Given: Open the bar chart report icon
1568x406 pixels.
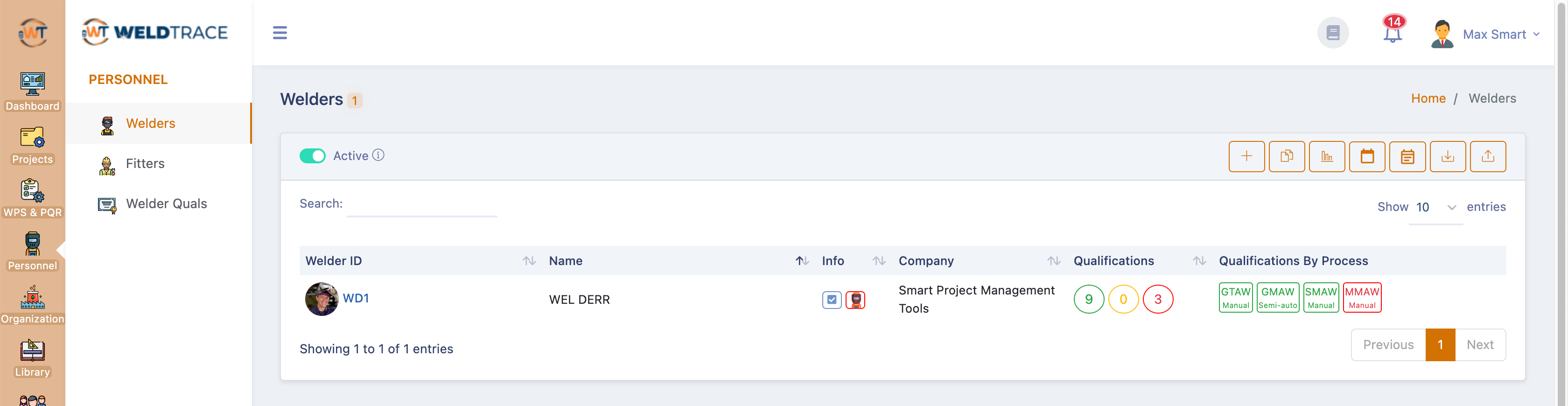Looking at the screenshot, I should point(1326,156).
